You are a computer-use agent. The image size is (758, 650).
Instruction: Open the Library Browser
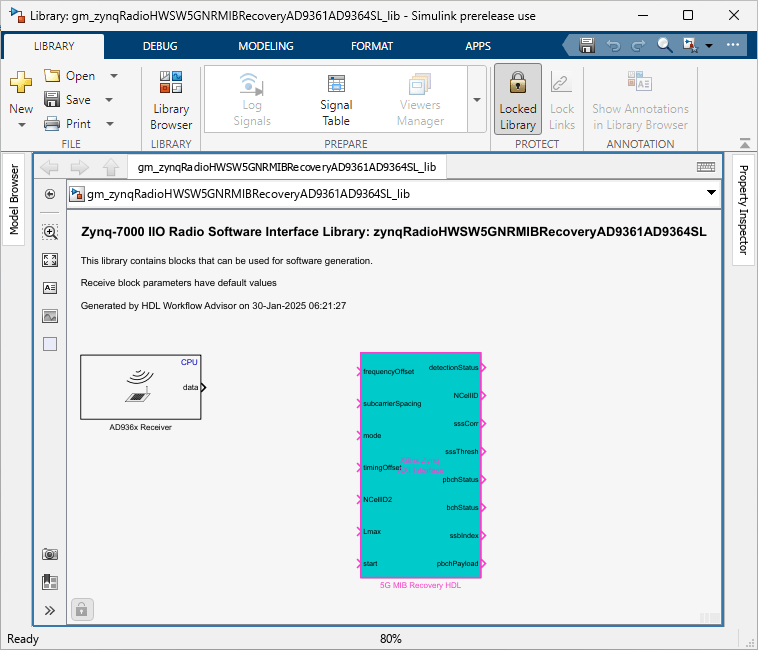click(x=171, y=101)
